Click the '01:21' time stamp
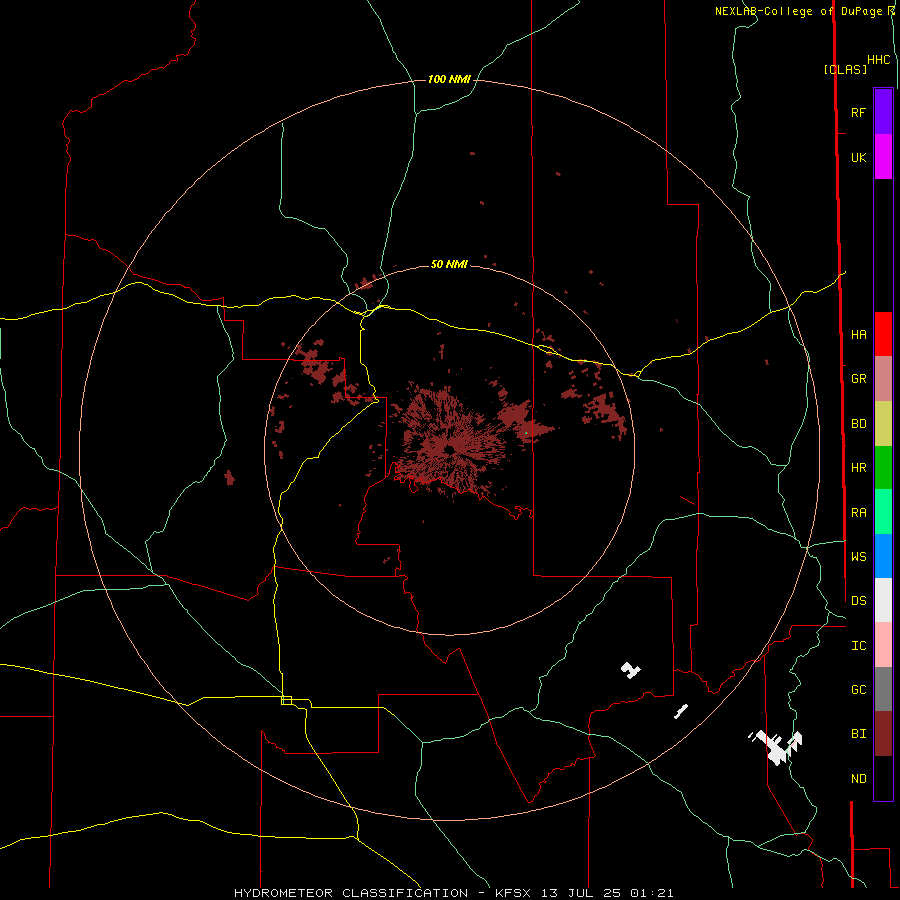Image resolution: width=900 pixels, height=900 pixels. coord(651,893)
